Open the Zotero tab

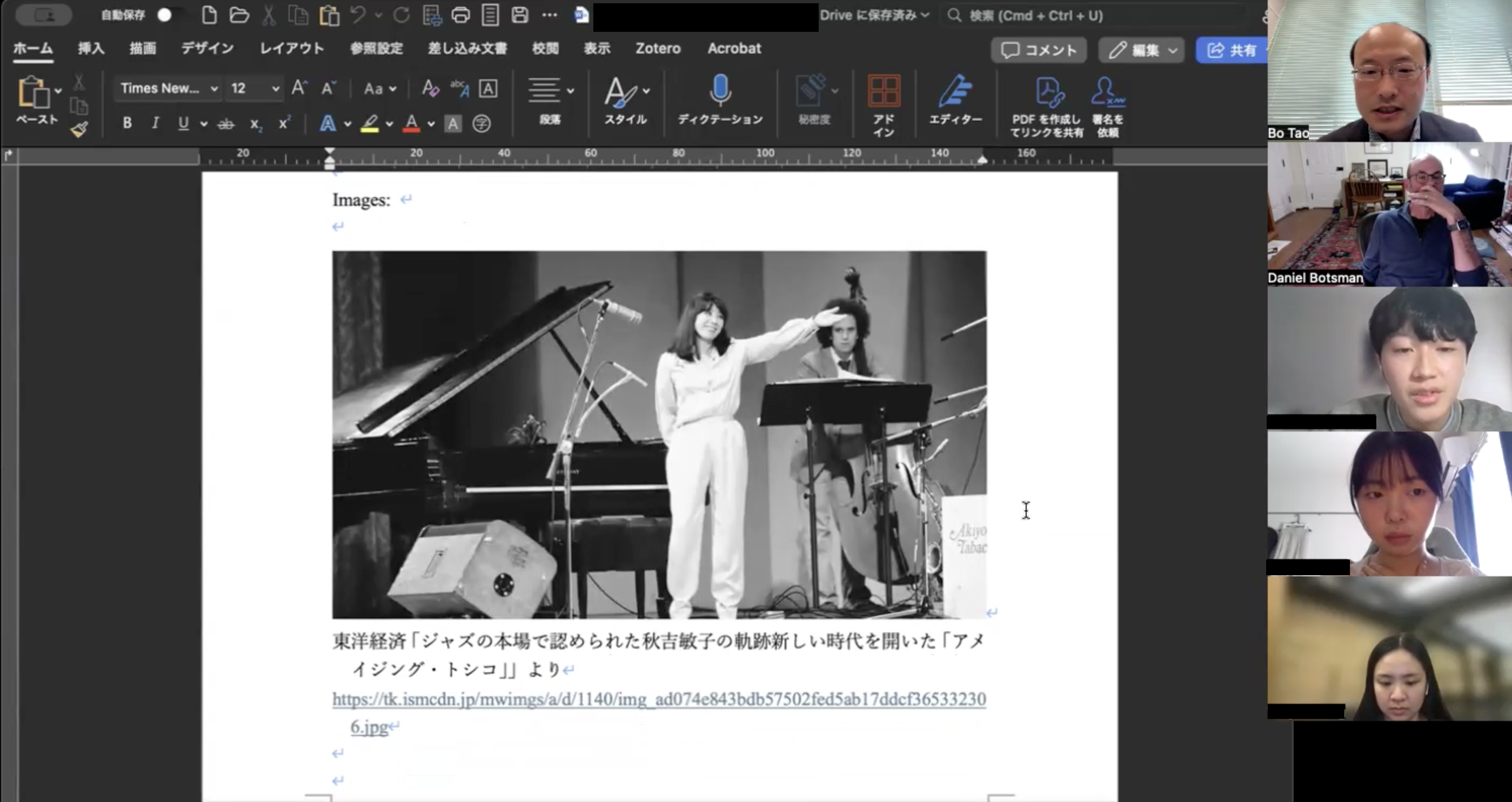click(658, 49)
